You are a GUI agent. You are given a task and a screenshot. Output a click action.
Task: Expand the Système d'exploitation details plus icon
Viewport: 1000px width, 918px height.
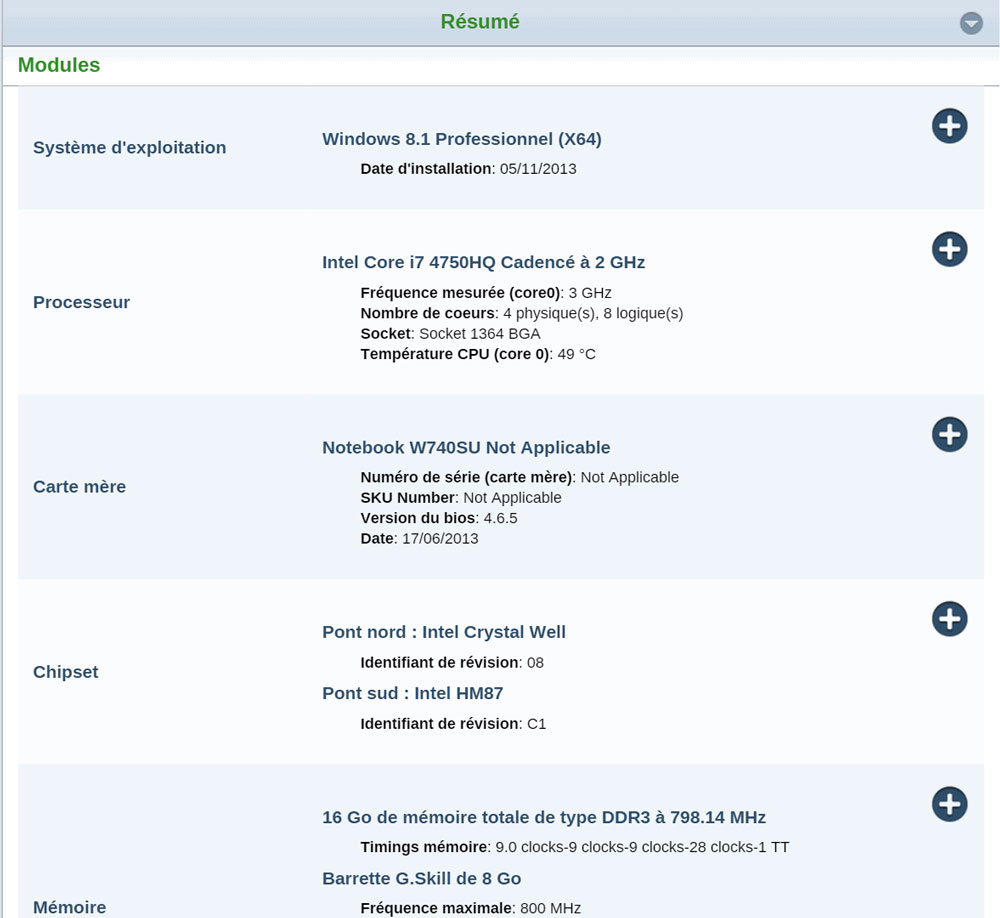[949, 126]
